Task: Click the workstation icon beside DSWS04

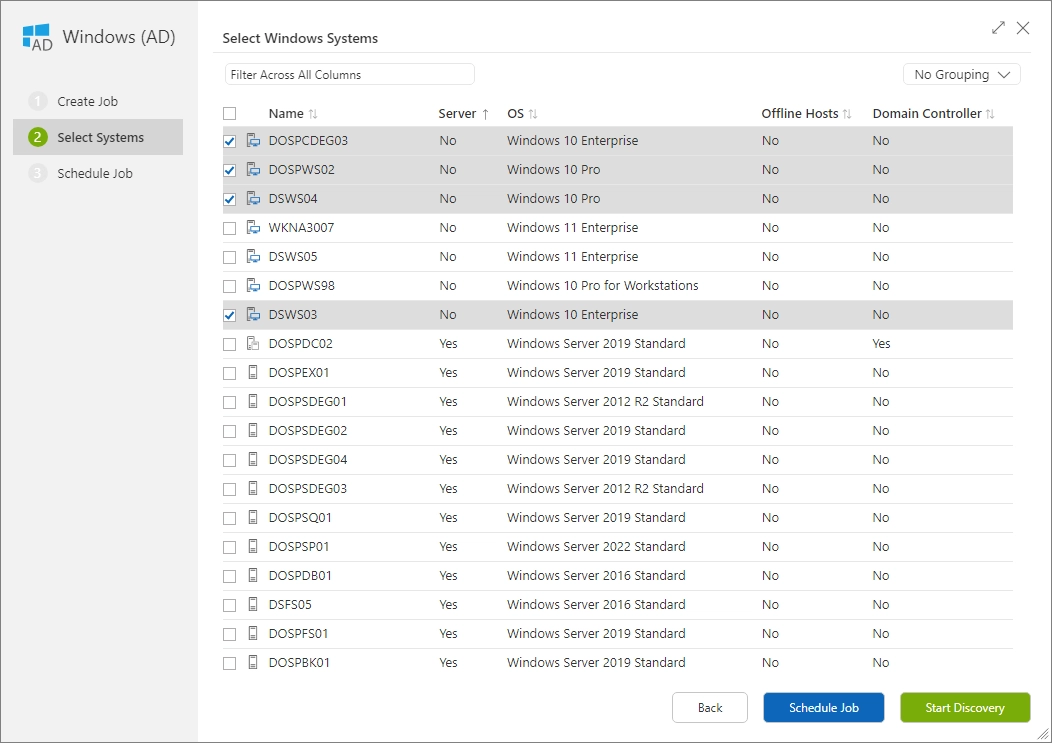Action: [253, 198]
